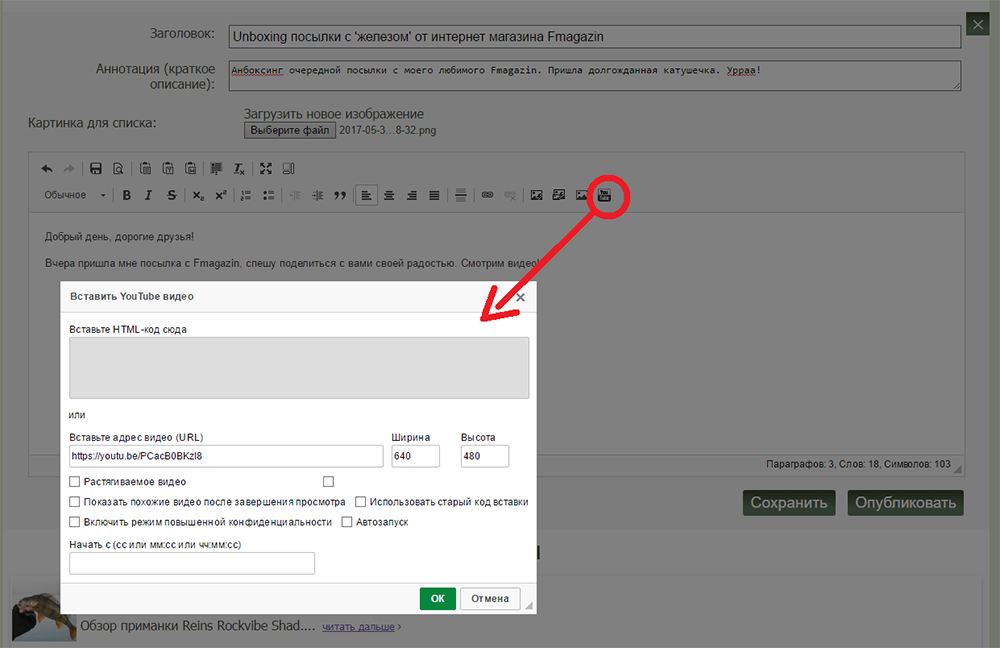The width and height of the screenshot is (1000, 648).
Task: Center-align text in the editor
Action: (x=390, y=195)
